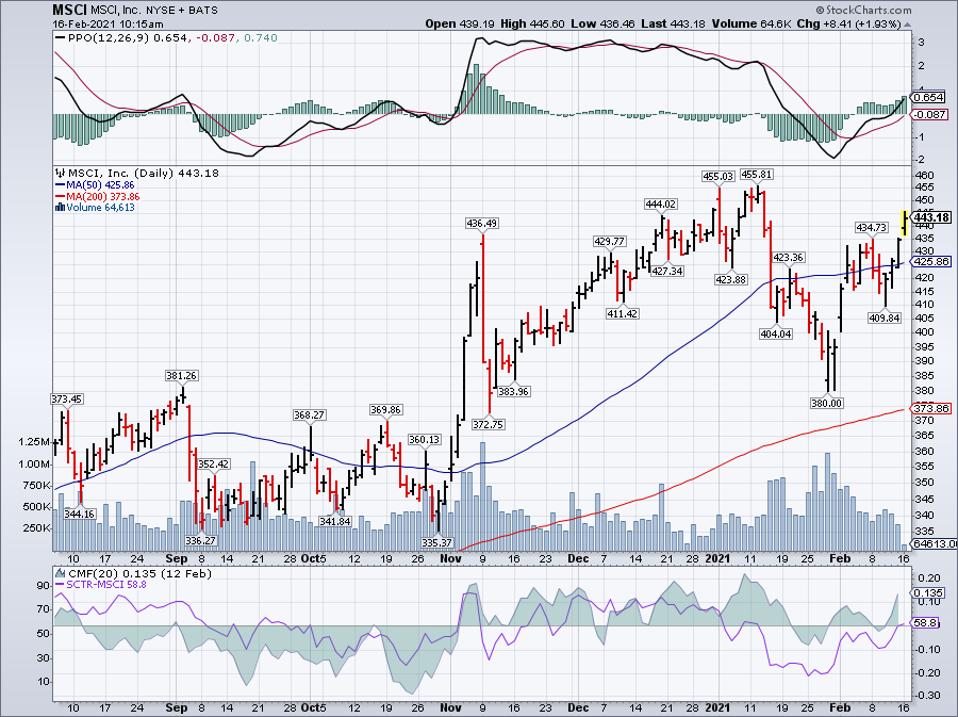Click the 369.86 price label
The image size is (958, 717).
click(386, 410)
